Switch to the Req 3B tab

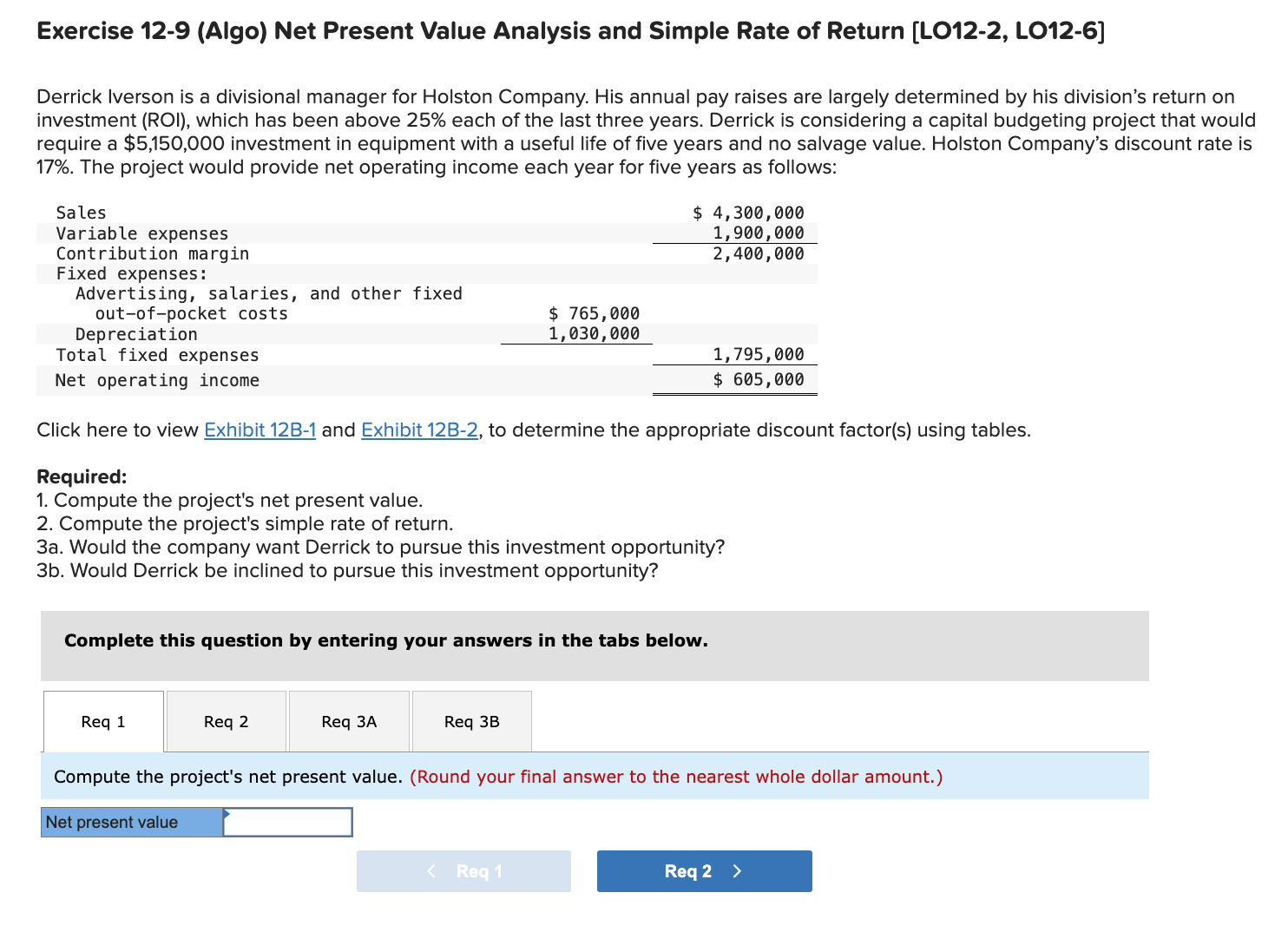pos(471,721)
